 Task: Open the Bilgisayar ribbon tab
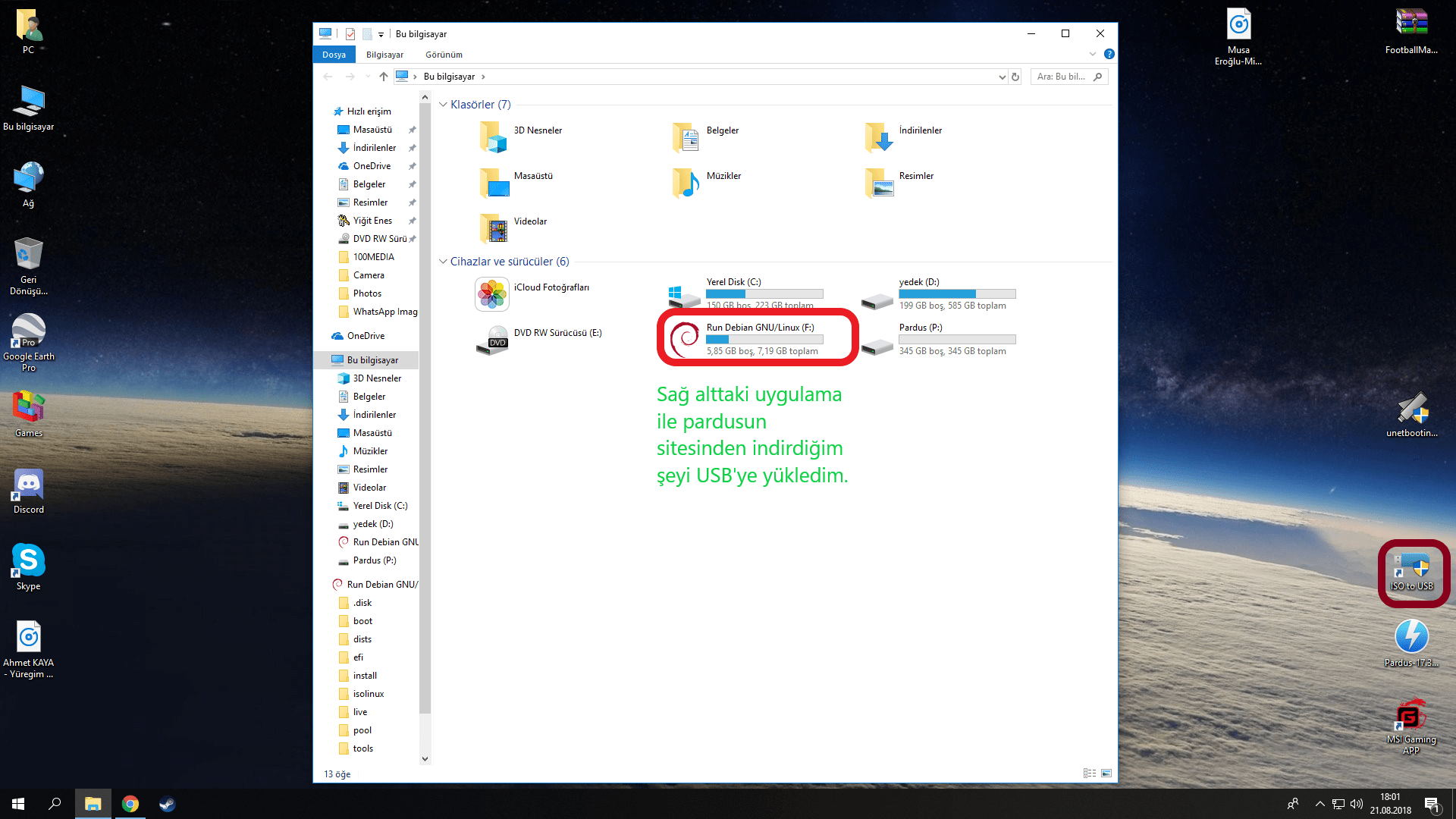pyautogui.click(x=384, y=55)
